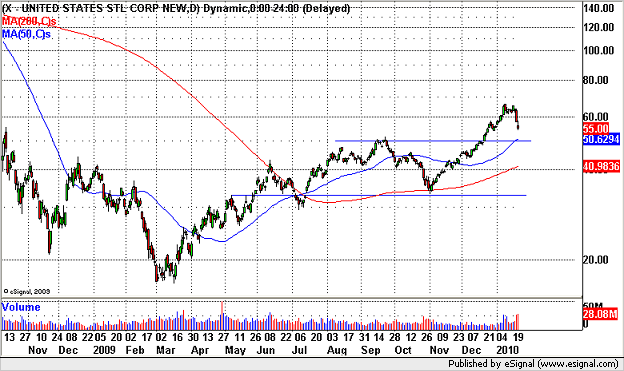This screenshot has height=371, width=624.
Task: Click the Oct month label
Action: pos(403,350)
